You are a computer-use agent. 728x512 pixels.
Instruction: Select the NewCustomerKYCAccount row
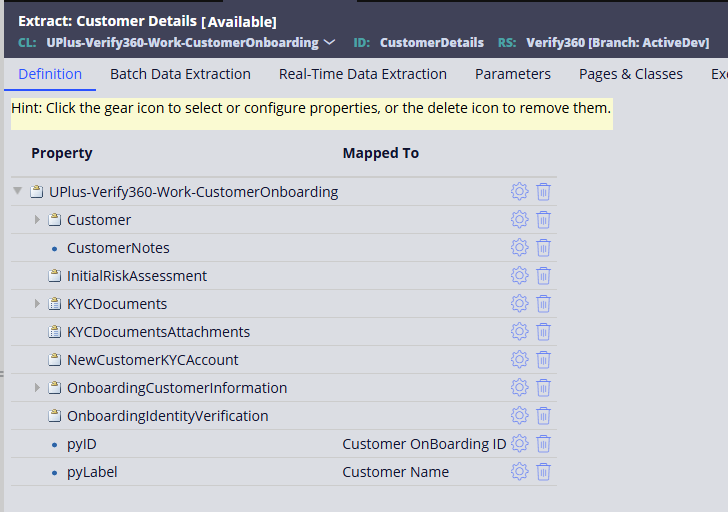click(x=153, y=360)
